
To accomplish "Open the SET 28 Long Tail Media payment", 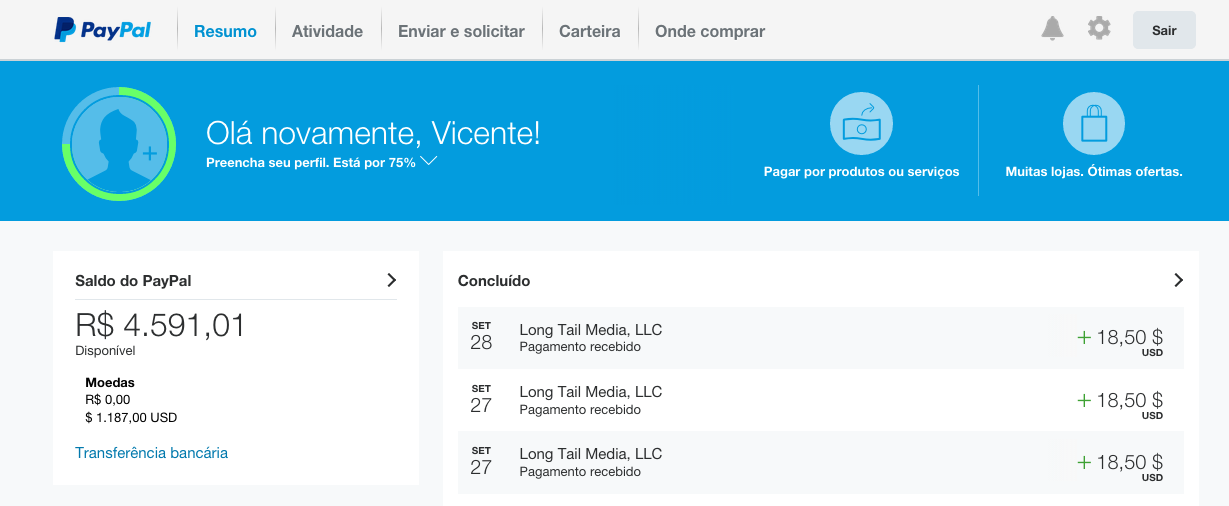I will pos(821,338).
